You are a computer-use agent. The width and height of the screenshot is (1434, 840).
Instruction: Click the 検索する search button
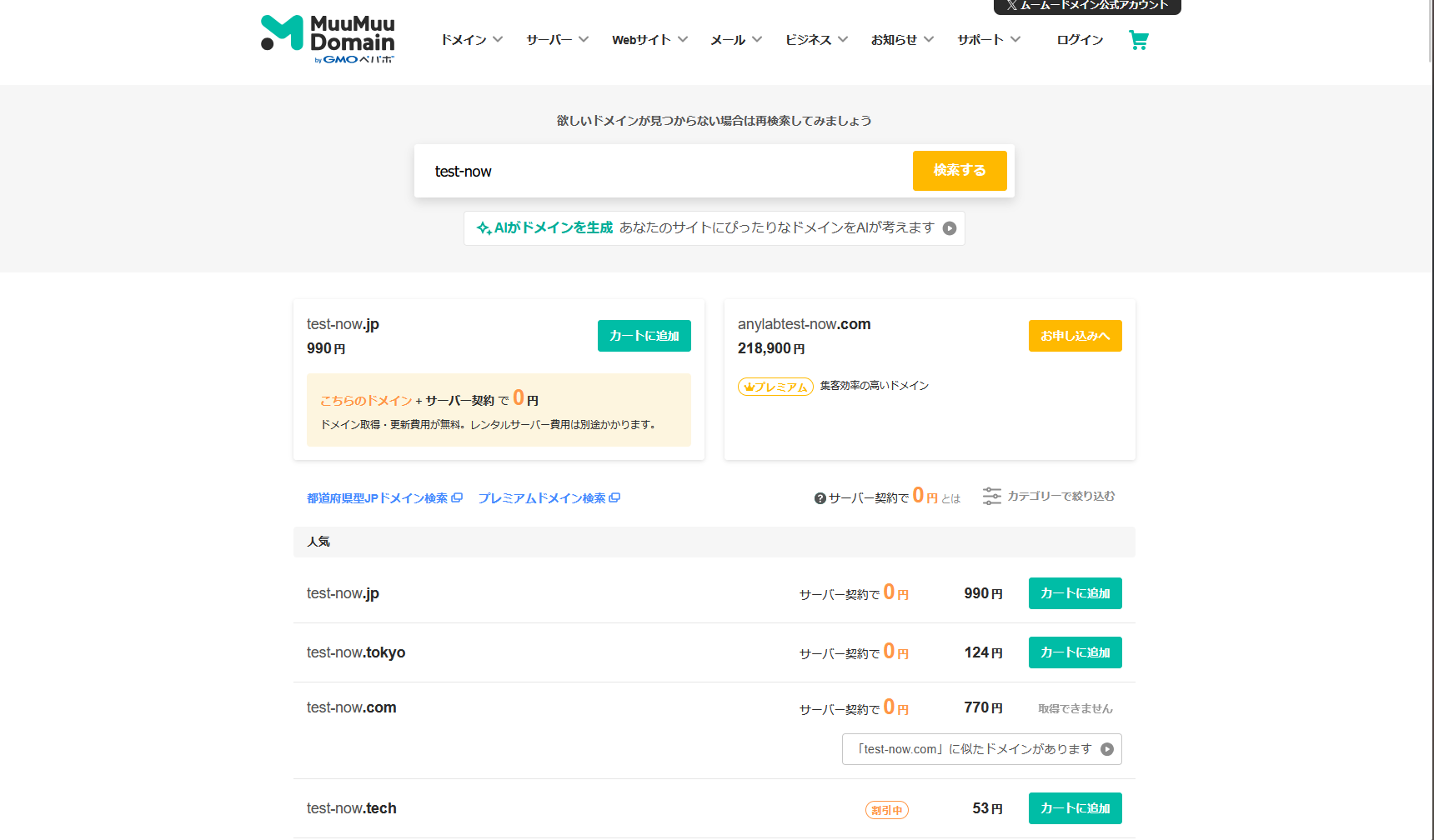tap(960, 171)
